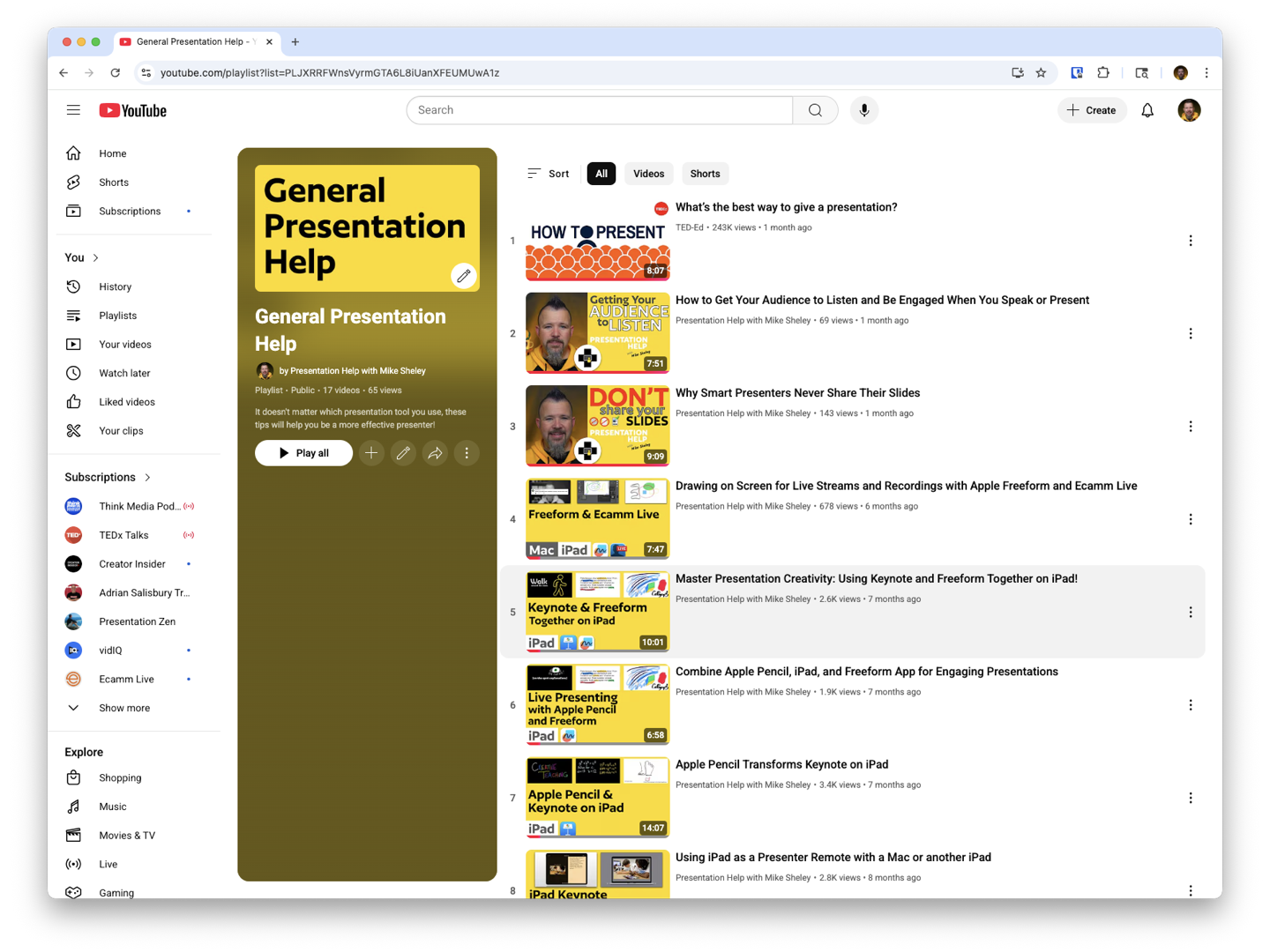Open a new browser tab
Viewport: 1270px width, 952px height.
[295, 41]
